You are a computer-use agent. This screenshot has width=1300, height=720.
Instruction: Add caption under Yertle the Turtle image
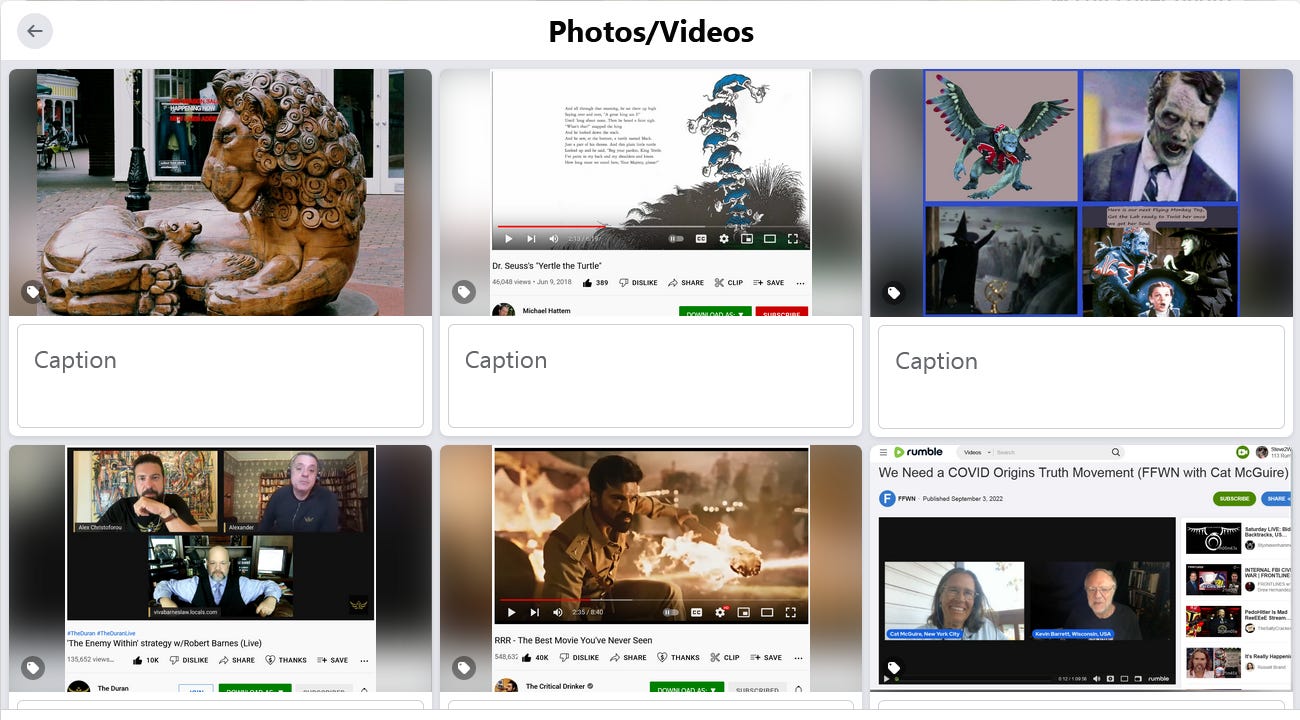pyautogui.click(x=651, y=376)
